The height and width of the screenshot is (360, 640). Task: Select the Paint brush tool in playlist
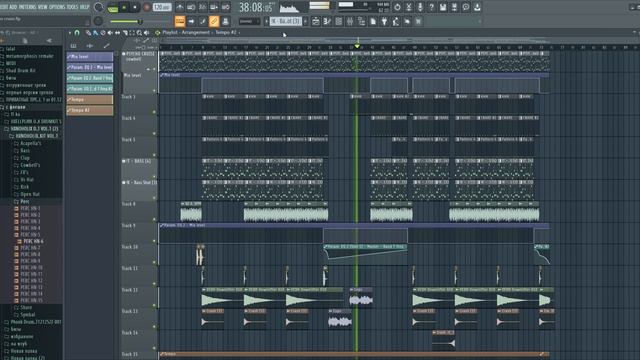(x=96, y=33)
